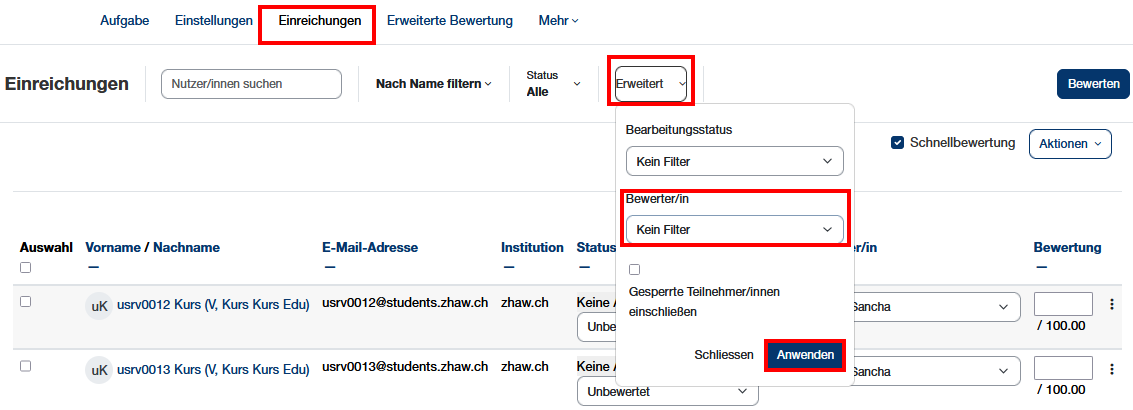Open the Bearbeitungsstatus filter dropdown
The width and height of the screenshot is (1133, 410).
click(734, 161)
